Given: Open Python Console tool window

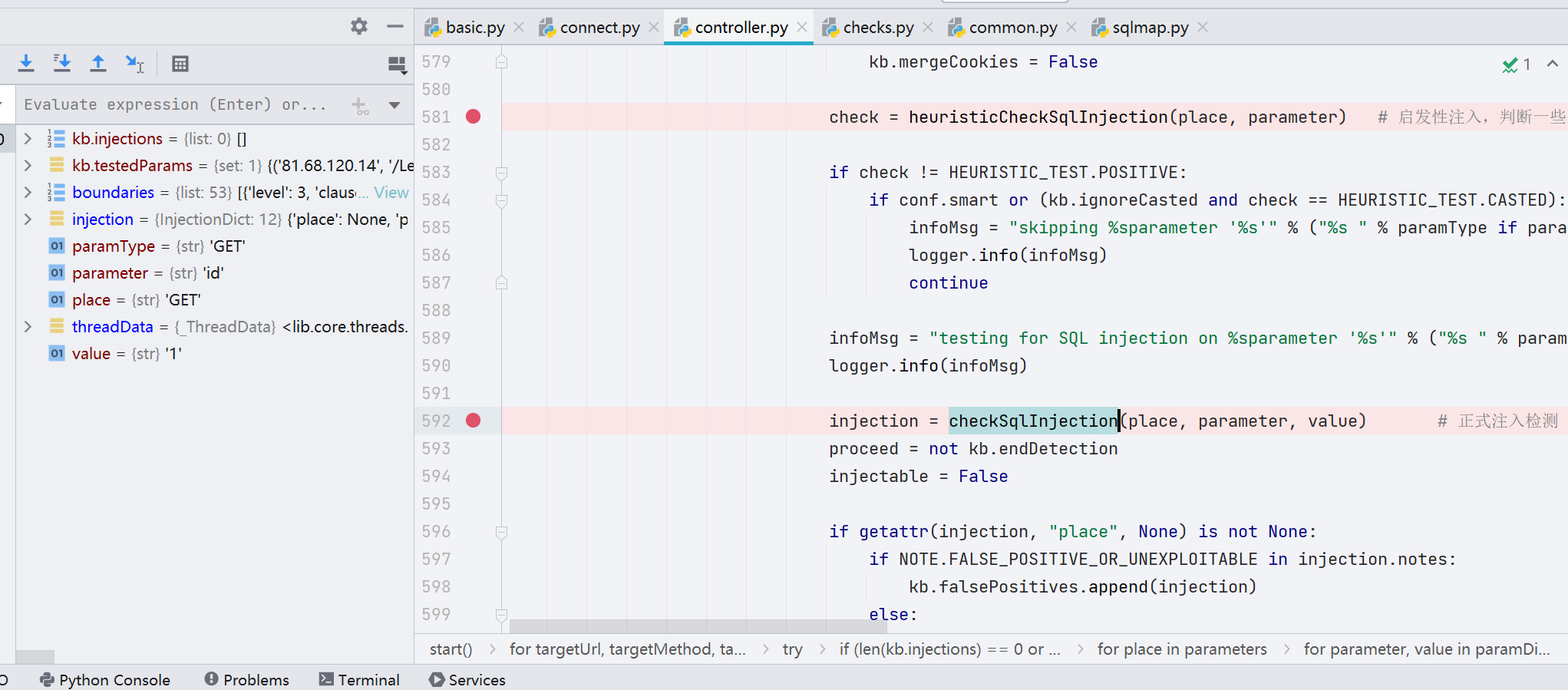Looking at the screenshot, I should click(104, 680).
